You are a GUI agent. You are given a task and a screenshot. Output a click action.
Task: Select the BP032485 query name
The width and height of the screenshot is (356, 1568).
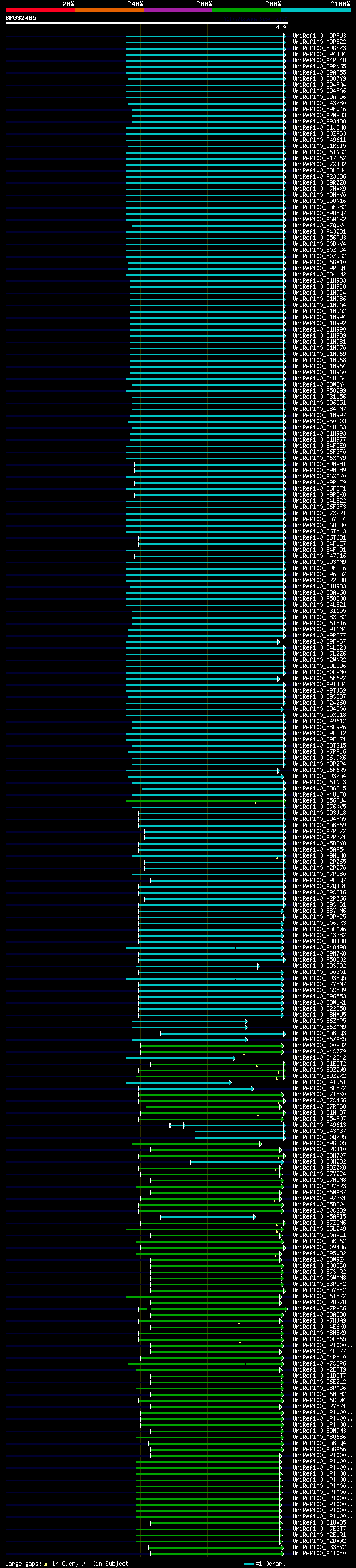coord(21,18)
